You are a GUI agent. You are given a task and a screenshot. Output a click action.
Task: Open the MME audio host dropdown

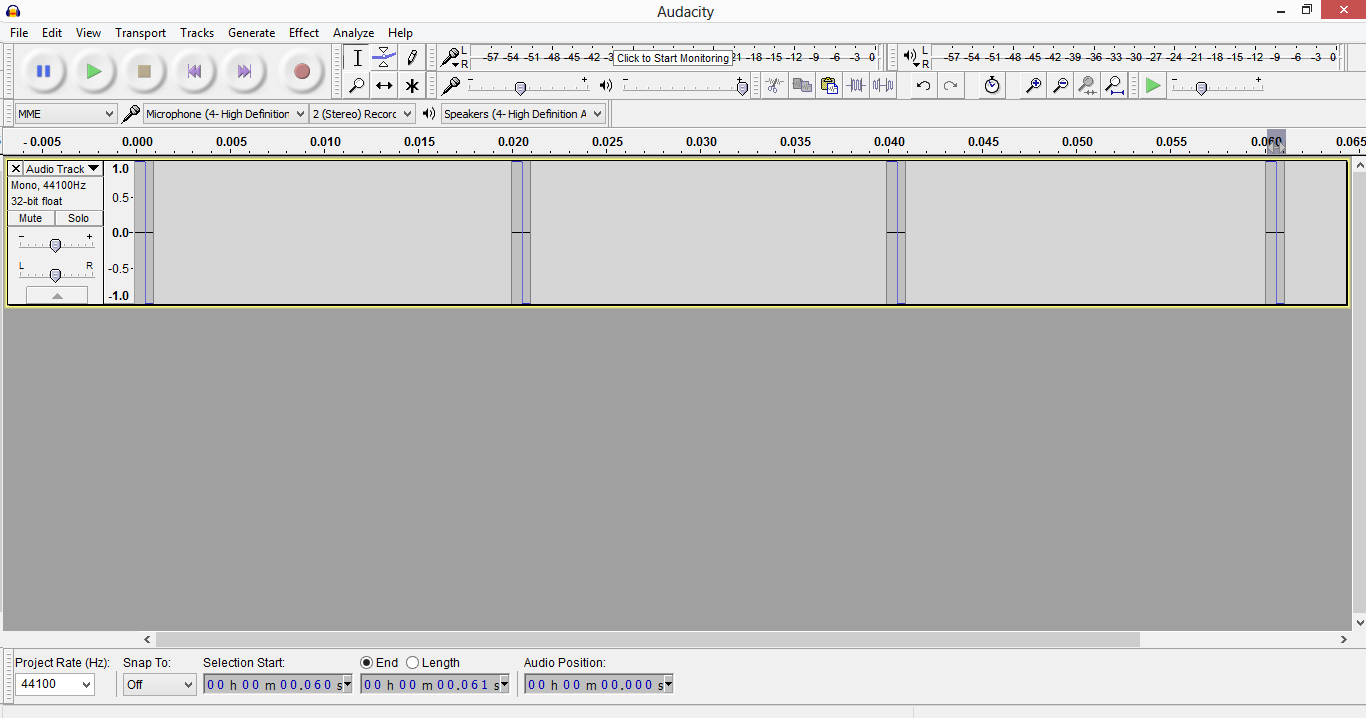[66, 114]
